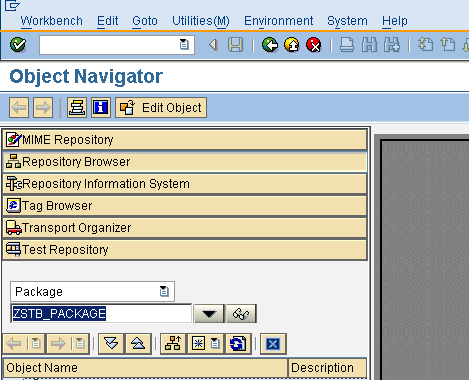Open the Utilities(M) menu
This screenshot has width=469, height=380.
[201, 21]
